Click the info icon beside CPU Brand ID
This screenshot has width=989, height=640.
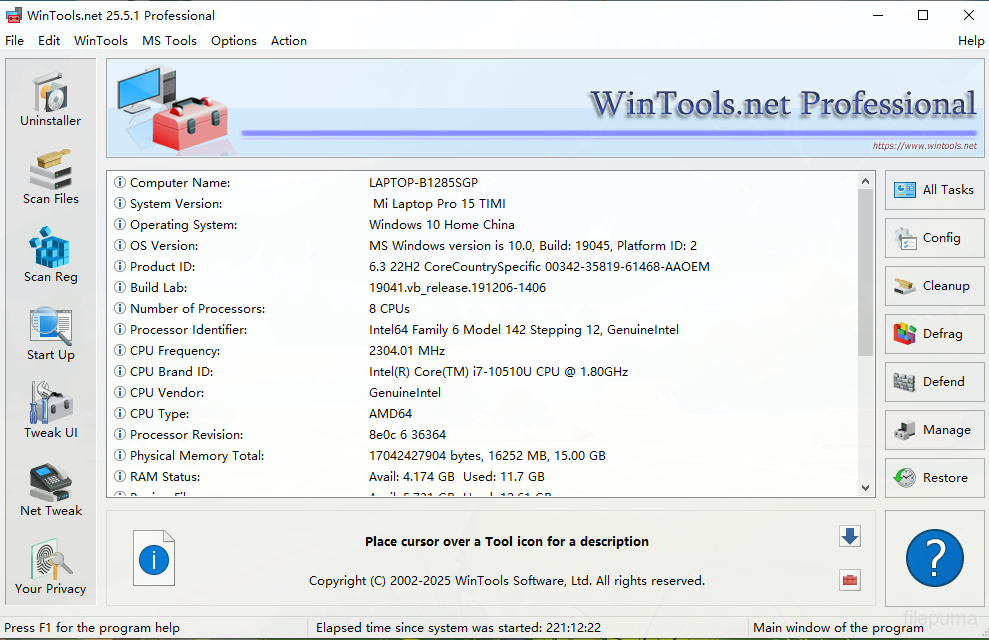tap(120, 371)
